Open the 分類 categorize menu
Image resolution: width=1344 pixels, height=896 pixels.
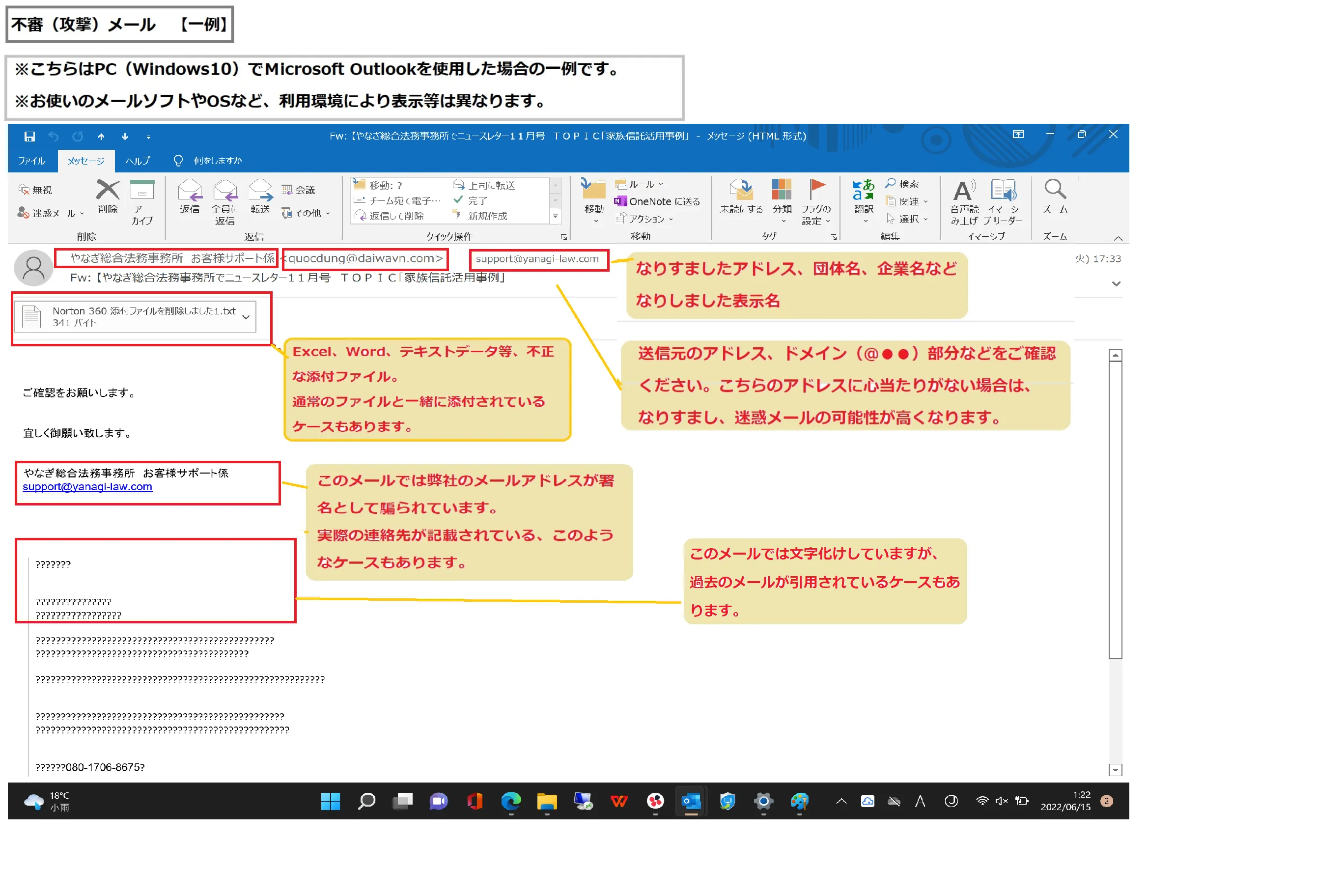782,200
